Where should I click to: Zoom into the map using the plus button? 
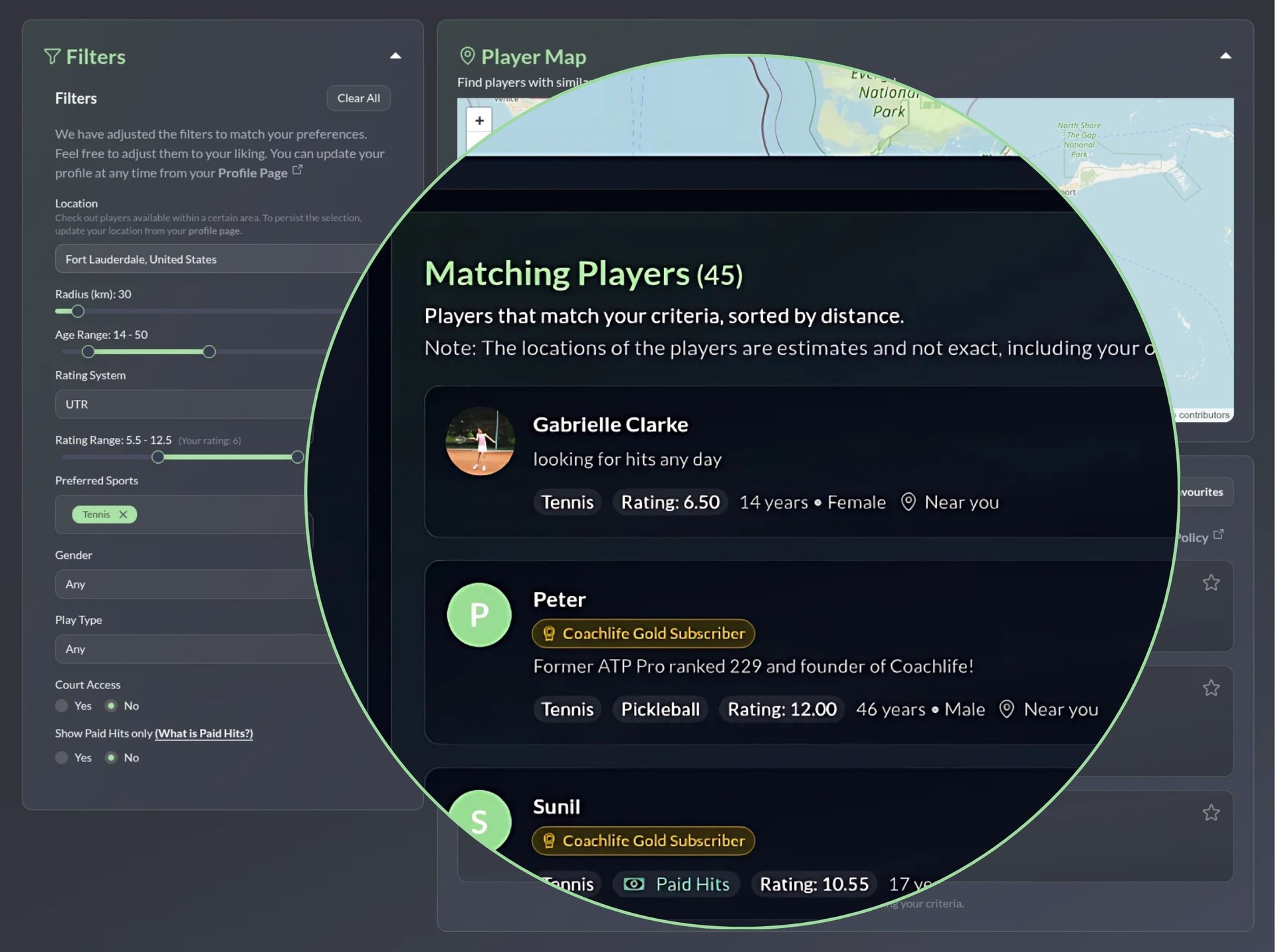click(x=478, y=120)
